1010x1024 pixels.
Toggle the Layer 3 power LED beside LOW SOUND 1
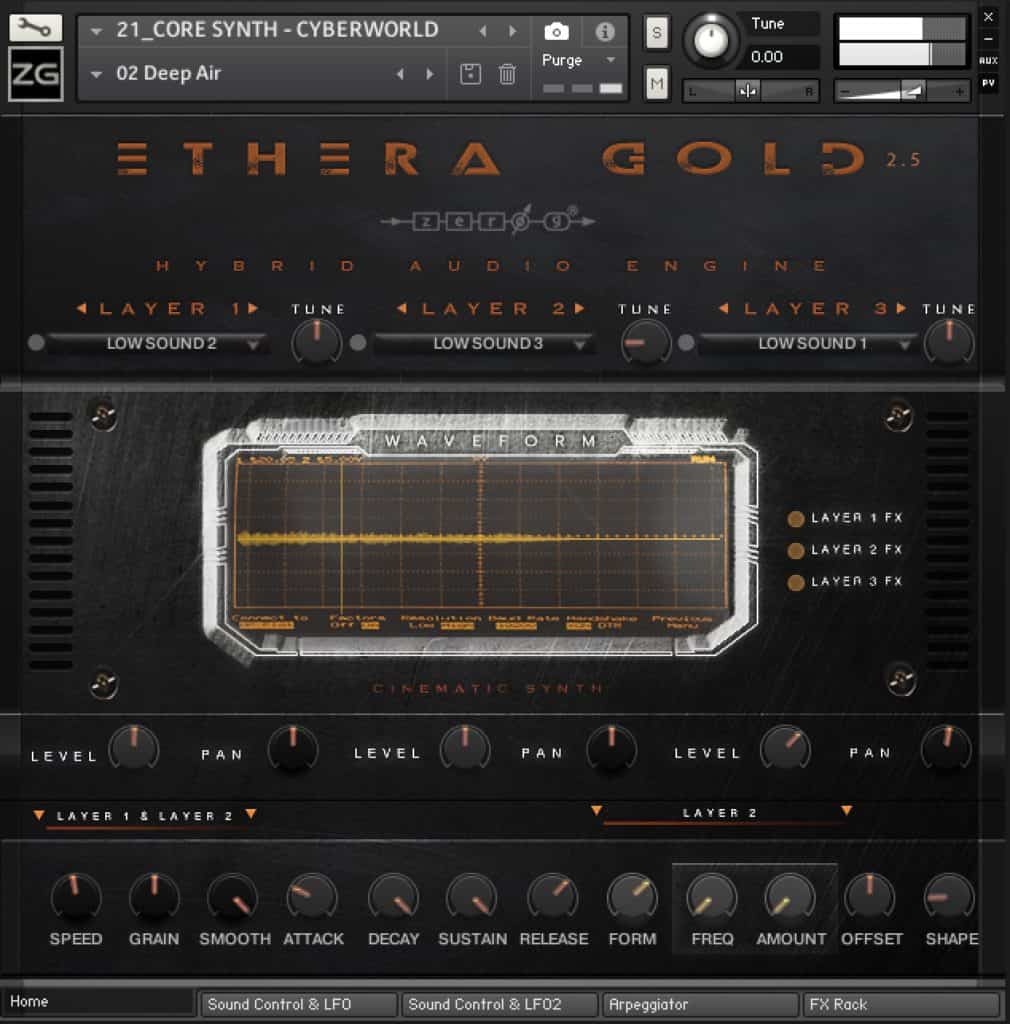pos(686,342)
